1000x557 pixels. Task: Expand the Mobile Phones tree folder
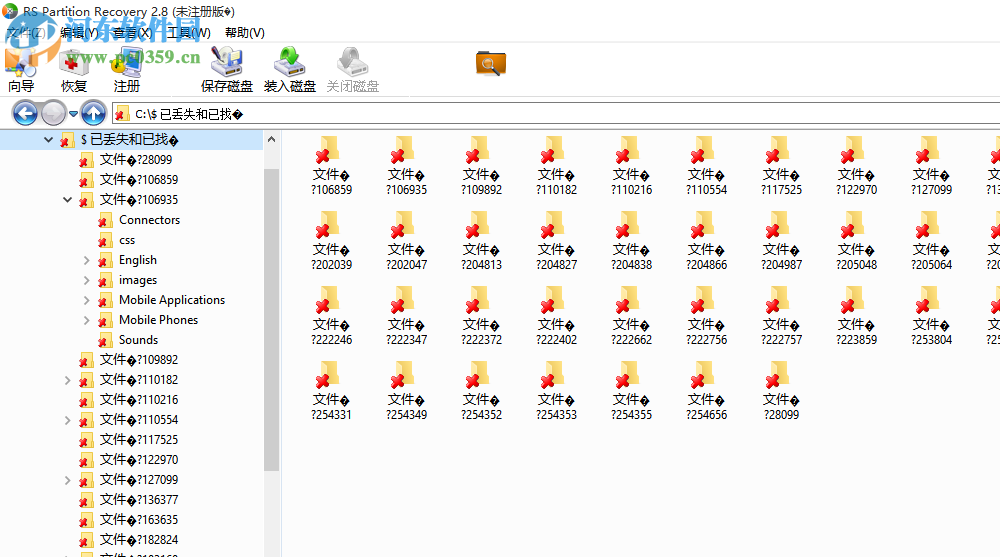(87, 320)
